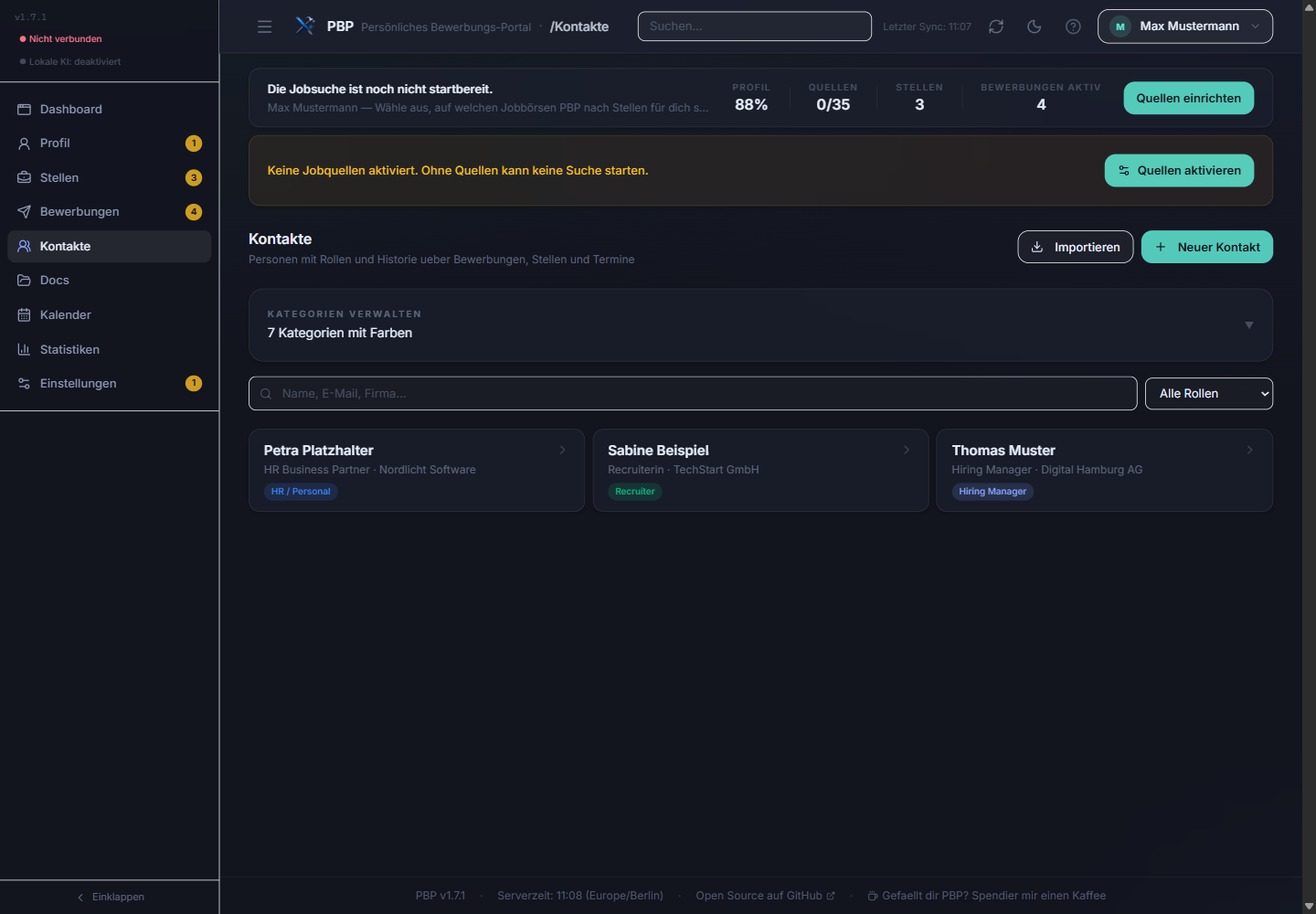Click the Quellen 0/35 stat

pyautogui.click(x=833, y=97)
